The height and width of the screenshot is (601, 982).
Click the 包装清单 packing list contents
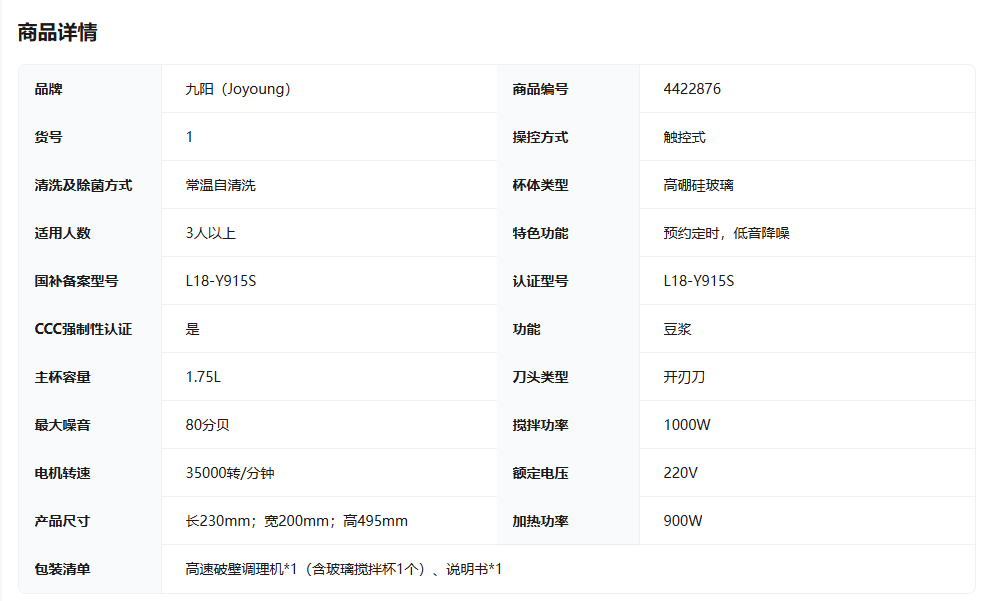(343, 569)
